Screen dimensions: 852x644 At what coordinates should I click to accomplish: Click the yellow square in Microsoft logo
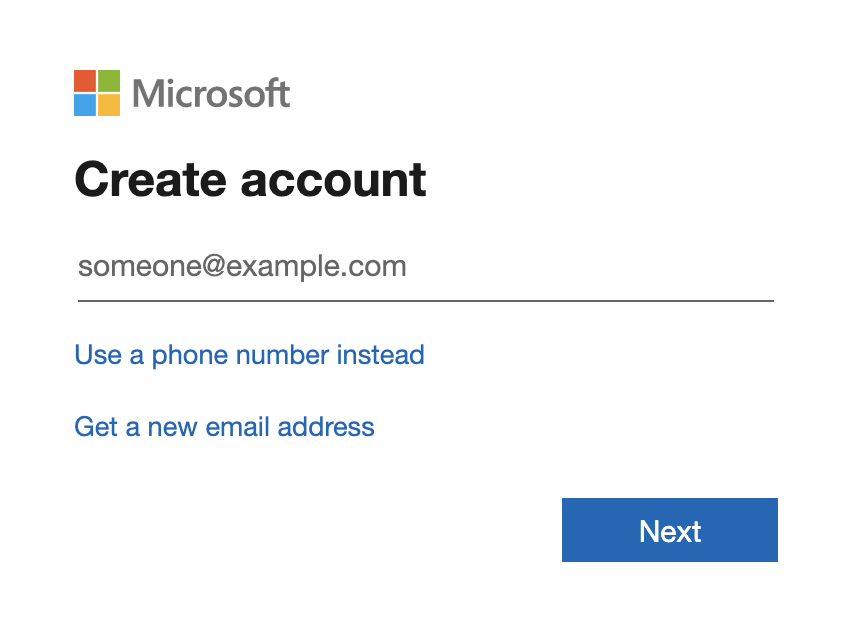click(x=109, y=105)
